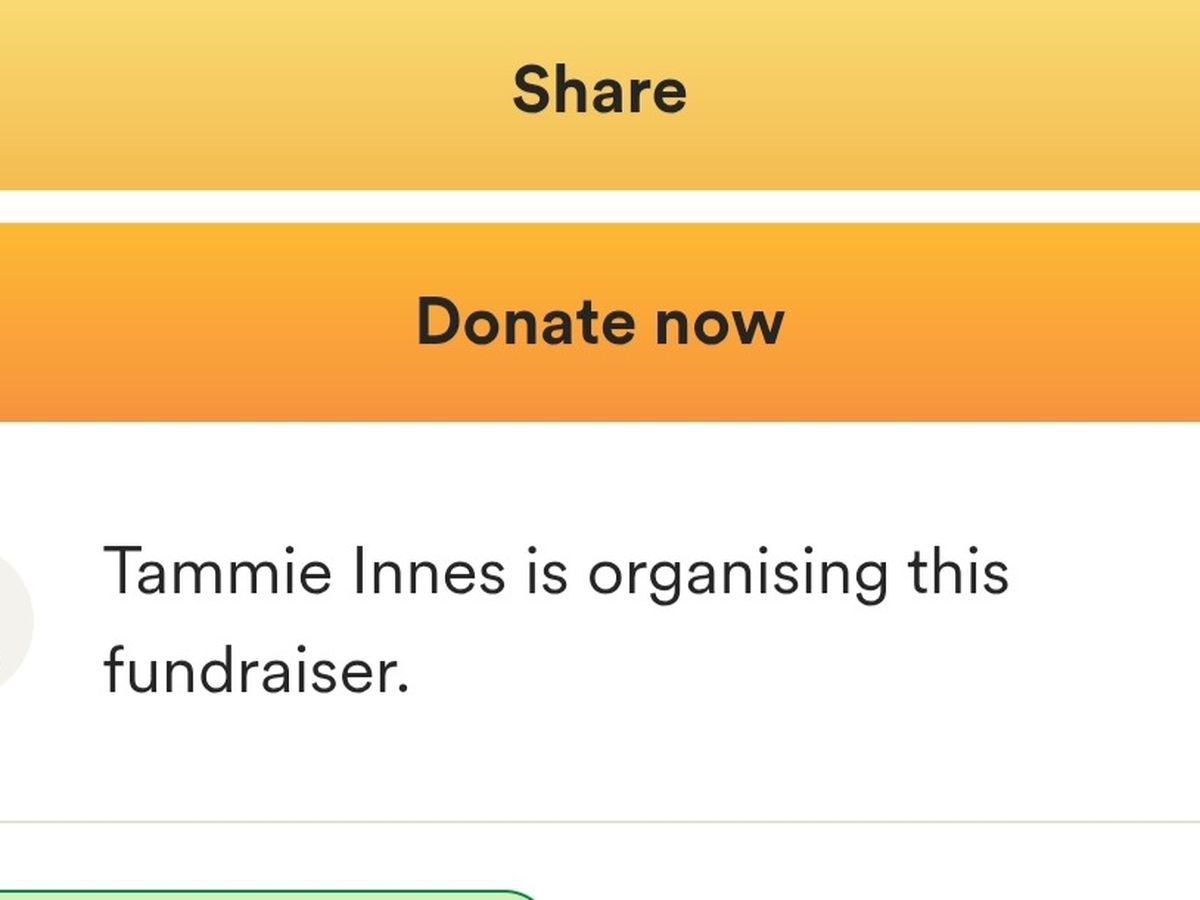Click the green badge below the divider
This screenshot has height=900, width=1200.
click(x=270, y=893)
